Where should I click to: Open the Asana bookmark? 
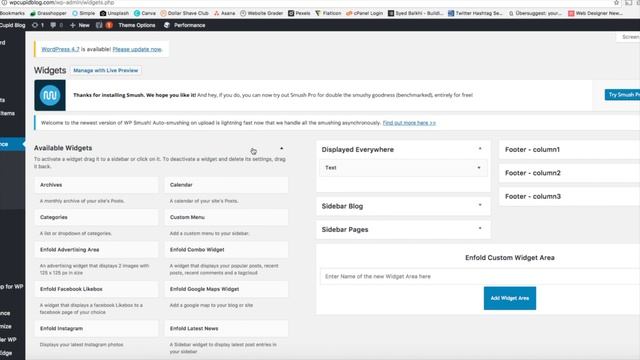(x=224, y=13)
